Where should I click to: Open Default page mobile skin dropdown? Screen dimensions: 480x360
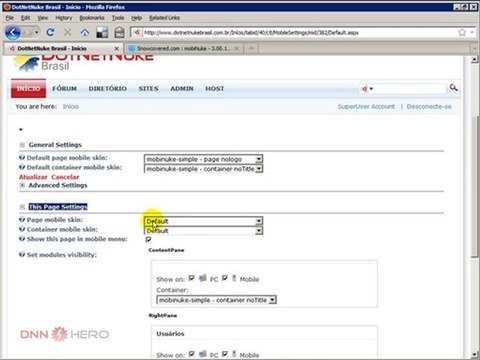203,159
